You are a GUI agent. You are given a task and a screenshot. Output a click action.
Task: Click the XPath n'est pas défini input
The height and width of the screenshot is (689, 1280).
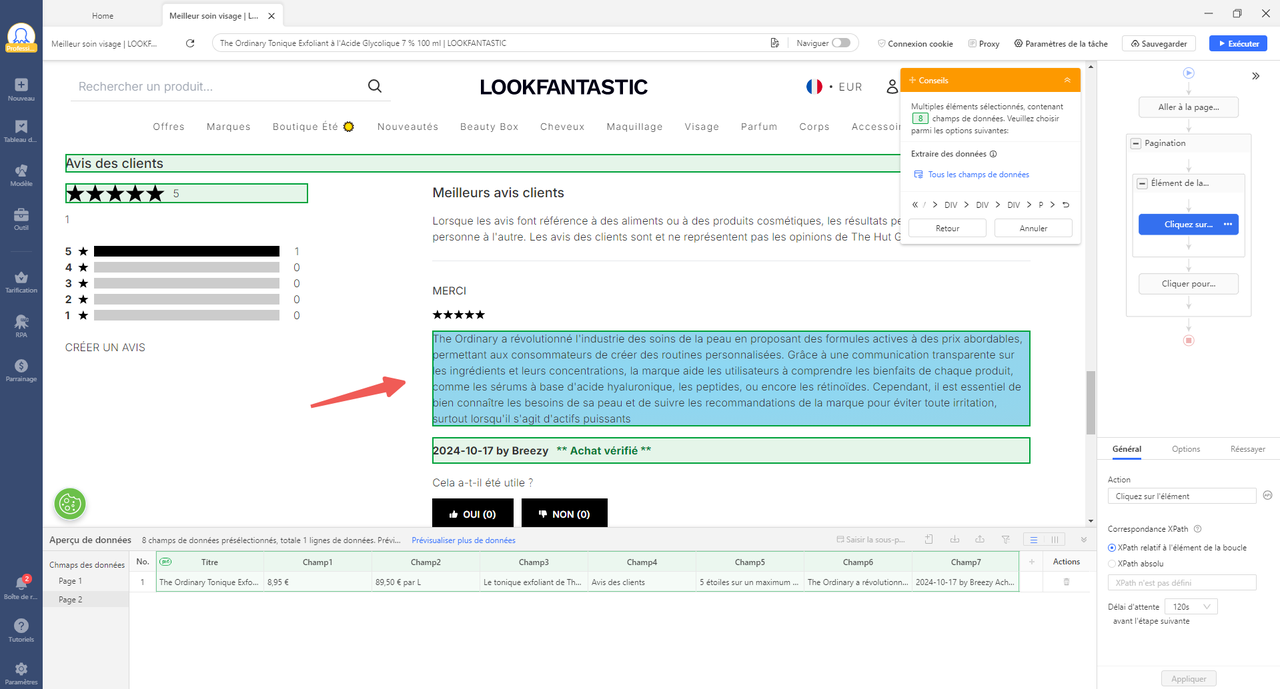tap(1182, 582)
